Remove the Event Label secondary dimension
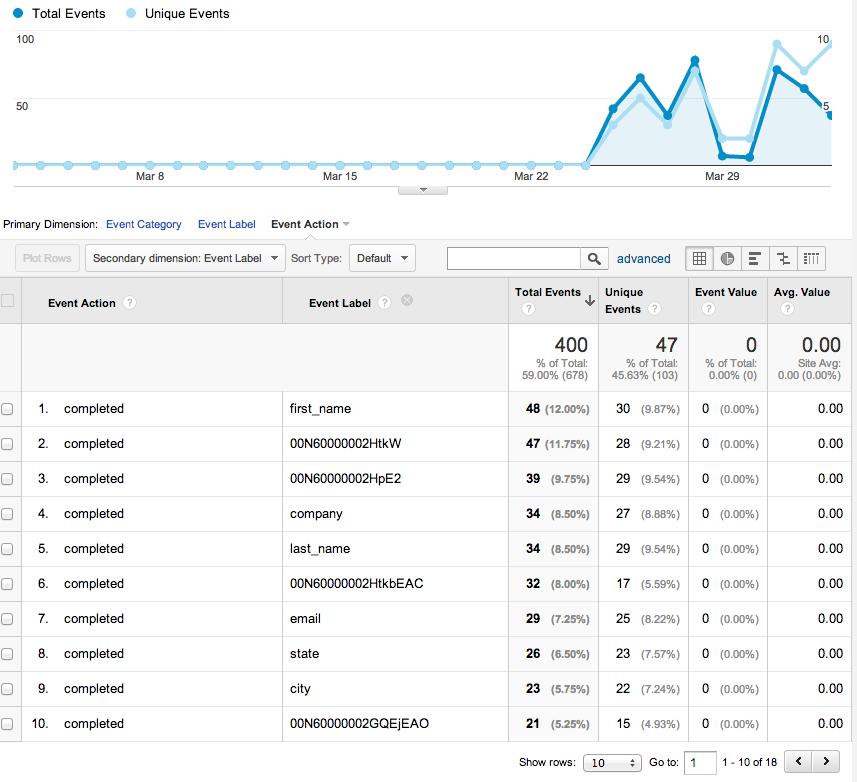The width and height of the screenshot is (857, 782). (407, 300)
